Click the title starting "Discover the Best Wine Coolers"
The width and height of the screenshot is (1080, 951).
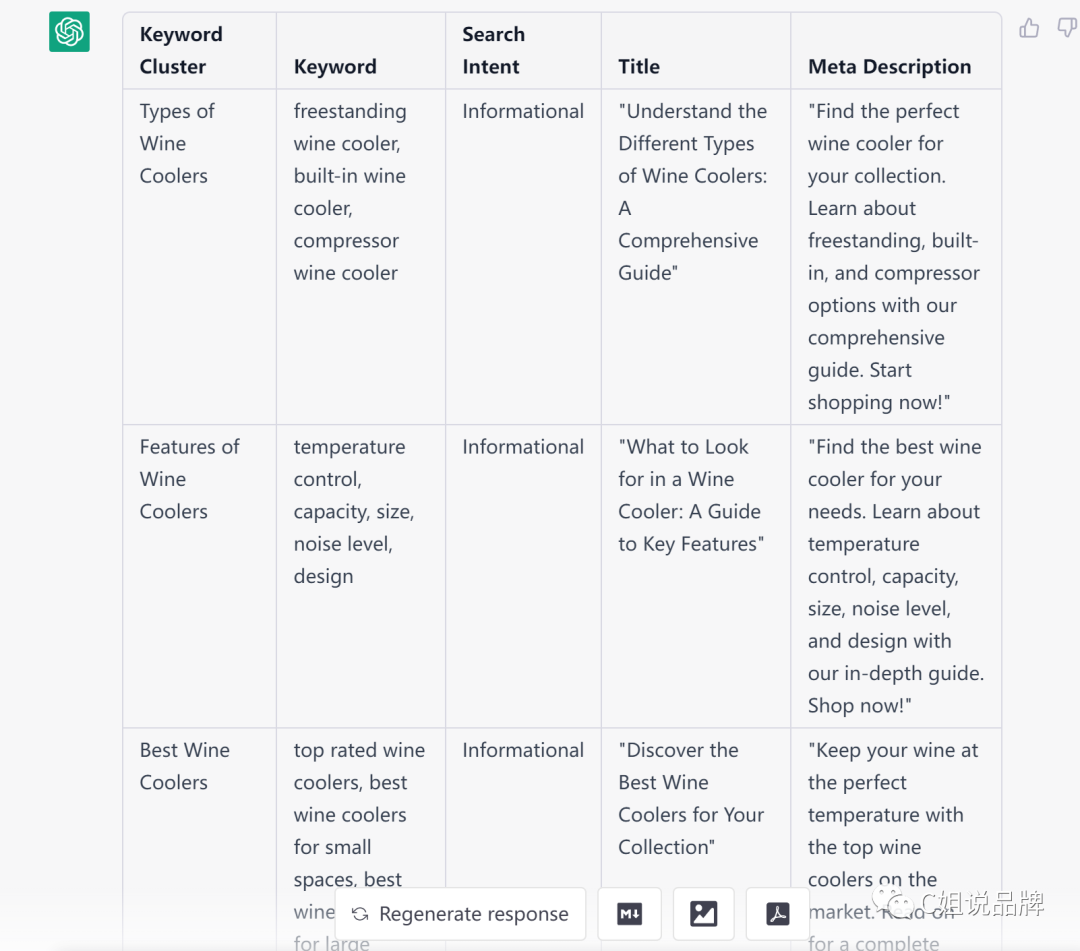pyautogui.click(x=690, y=798)
